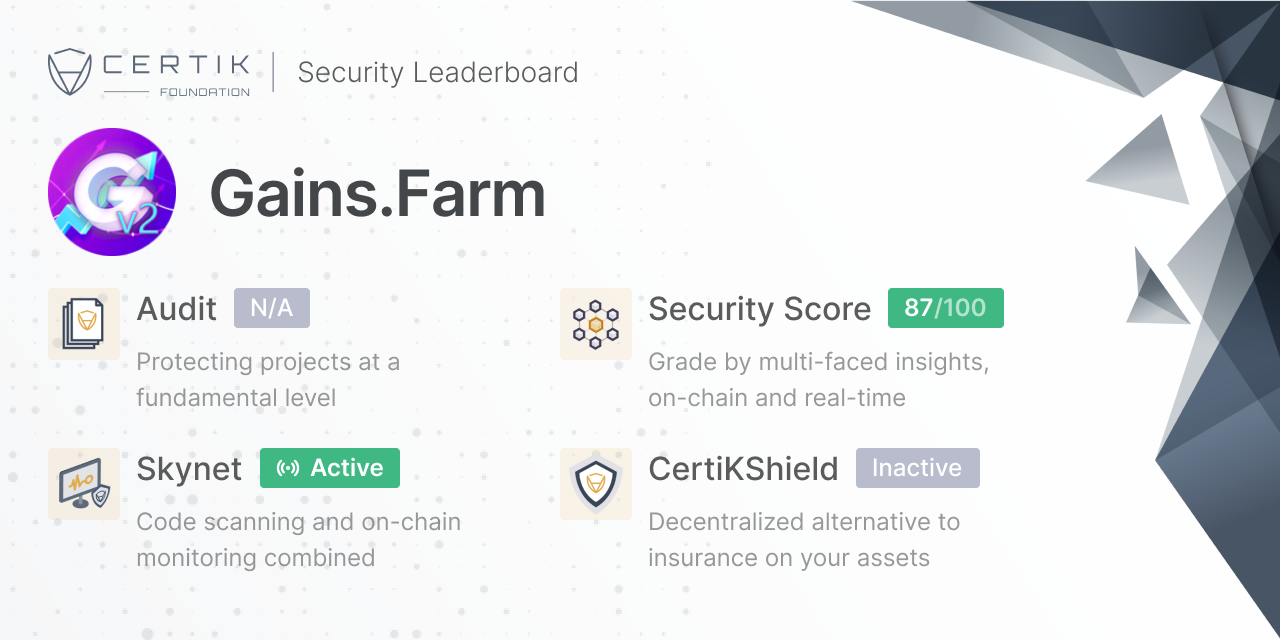Click the Inactive CertiKShield badge
Viewport: 1280px width, 640px height.
pos(918,468)
